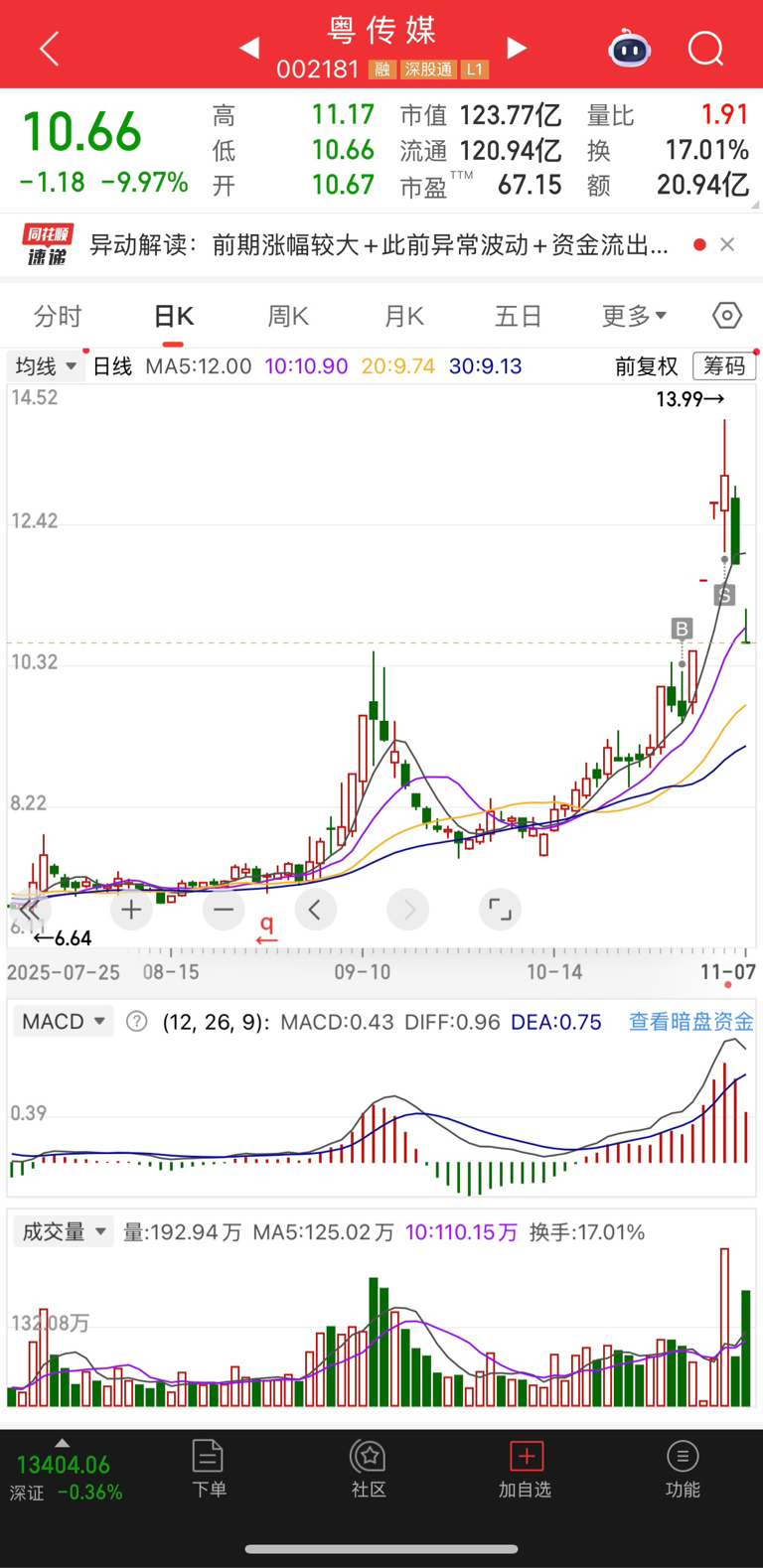Tap the 11-07 date on the axis
This screenshot has height=1568, width=763.
coord(728,972)
